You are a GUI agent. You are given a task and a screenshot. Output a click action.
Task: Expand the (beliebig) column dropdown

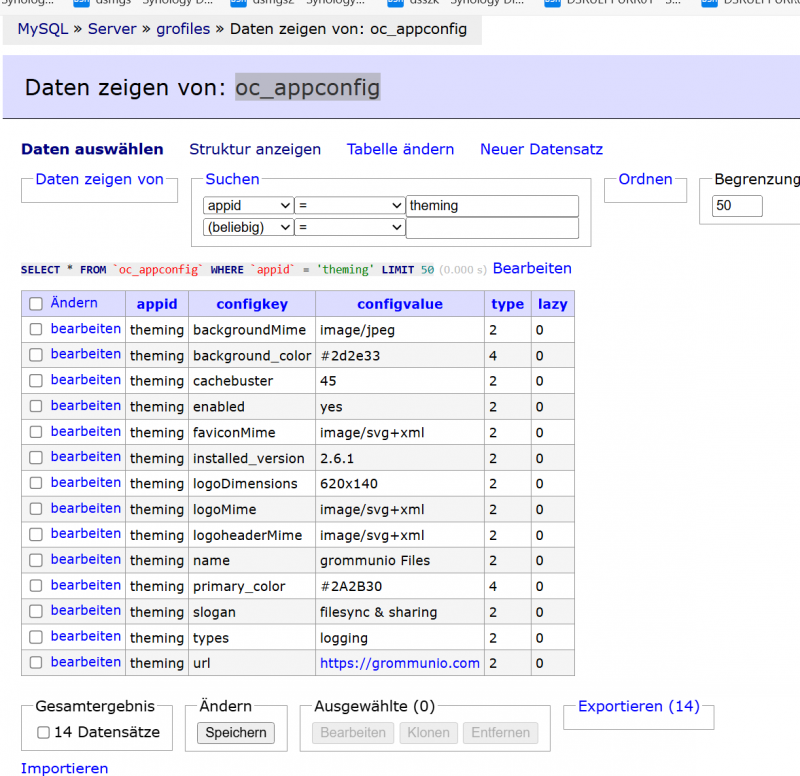pyautogui.click(x=248, y=228)
